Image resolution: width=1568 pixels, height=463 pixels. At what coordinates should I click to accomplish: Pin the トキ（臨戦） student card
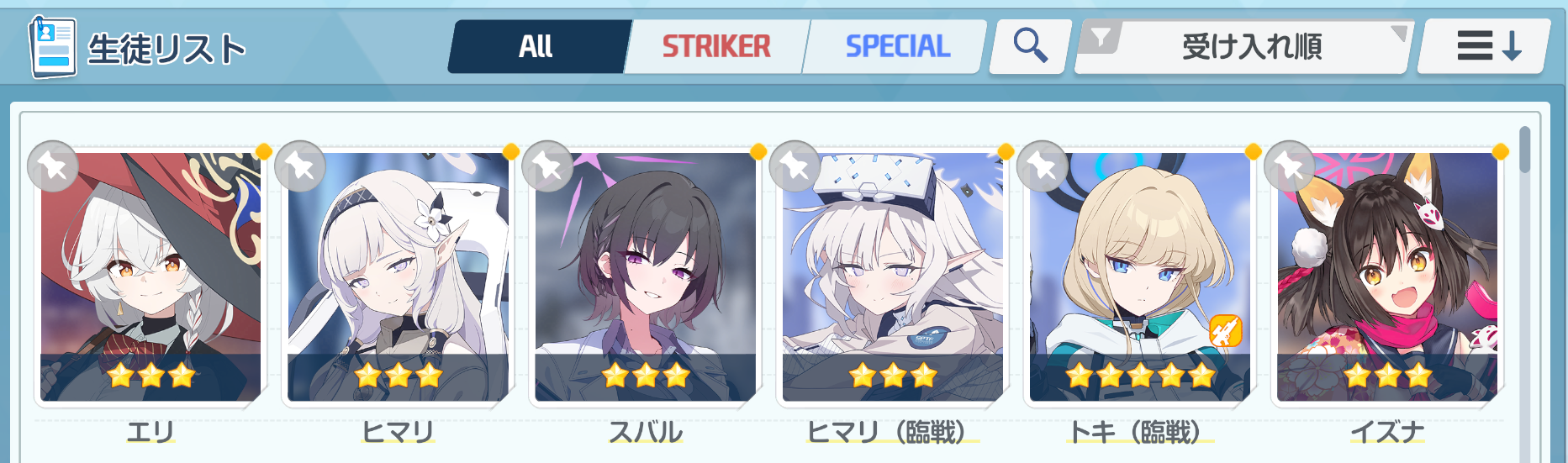[1042, 166]
